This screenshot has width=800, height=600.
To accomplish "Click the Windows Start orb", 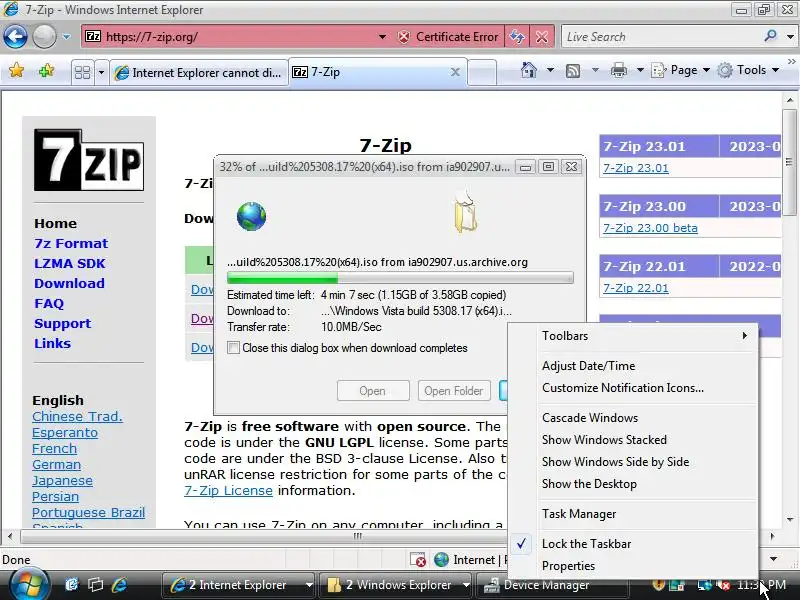I will click(x=29, y=584).
